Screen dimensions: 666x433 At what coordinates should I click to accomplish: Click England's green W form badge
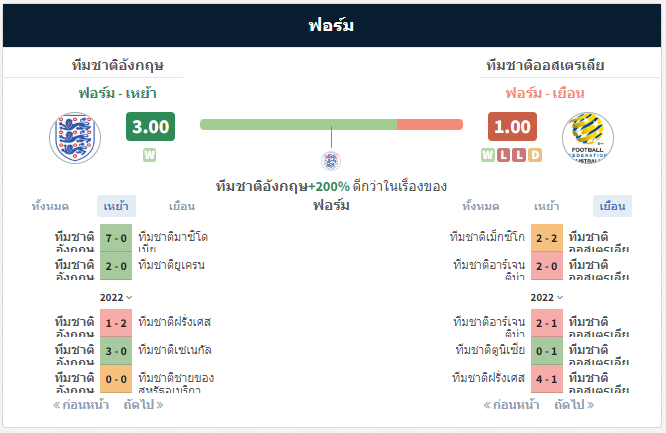pos(150,155)
